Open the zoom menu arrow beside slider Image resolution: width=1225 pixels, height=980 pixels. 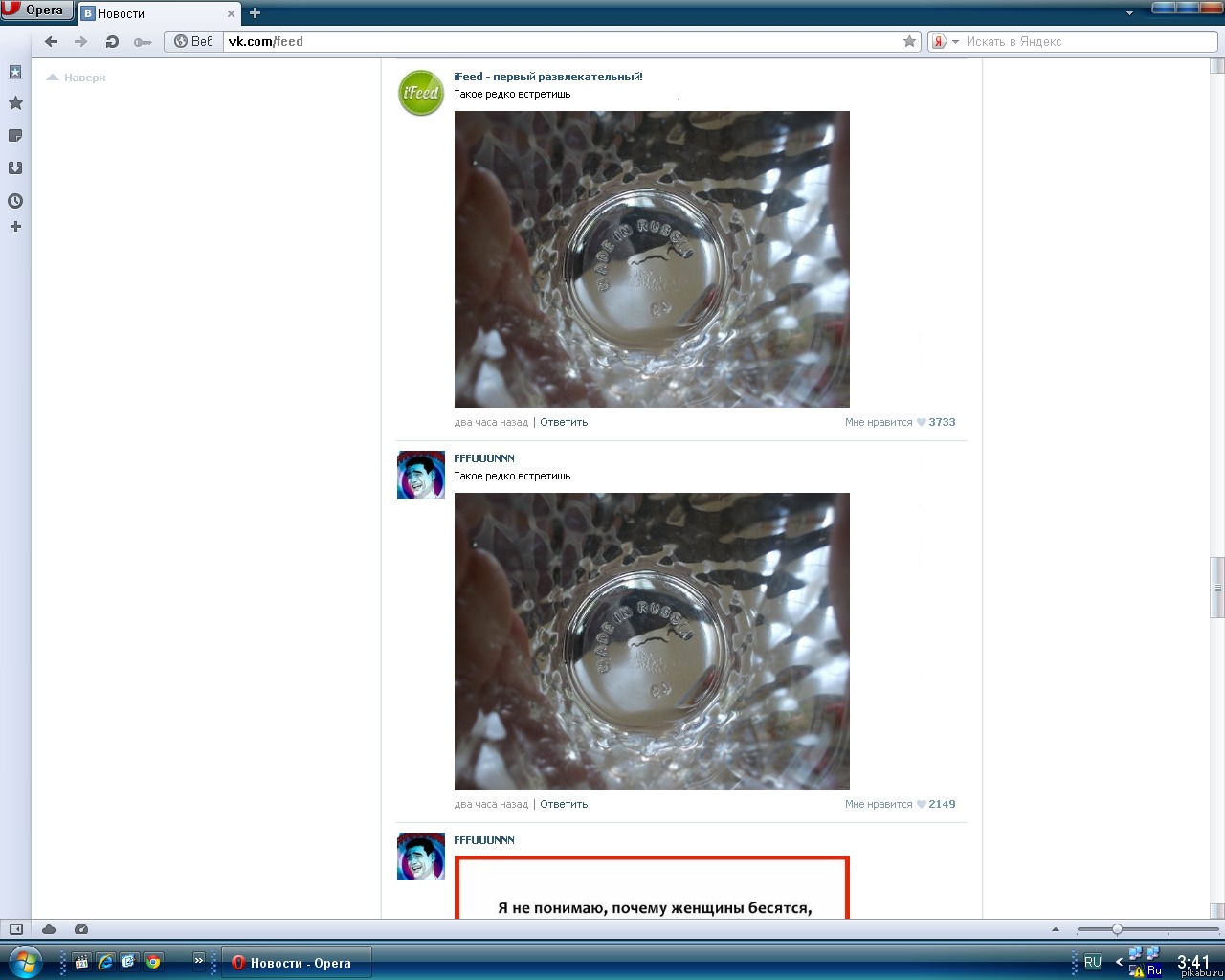(1056, 929)
